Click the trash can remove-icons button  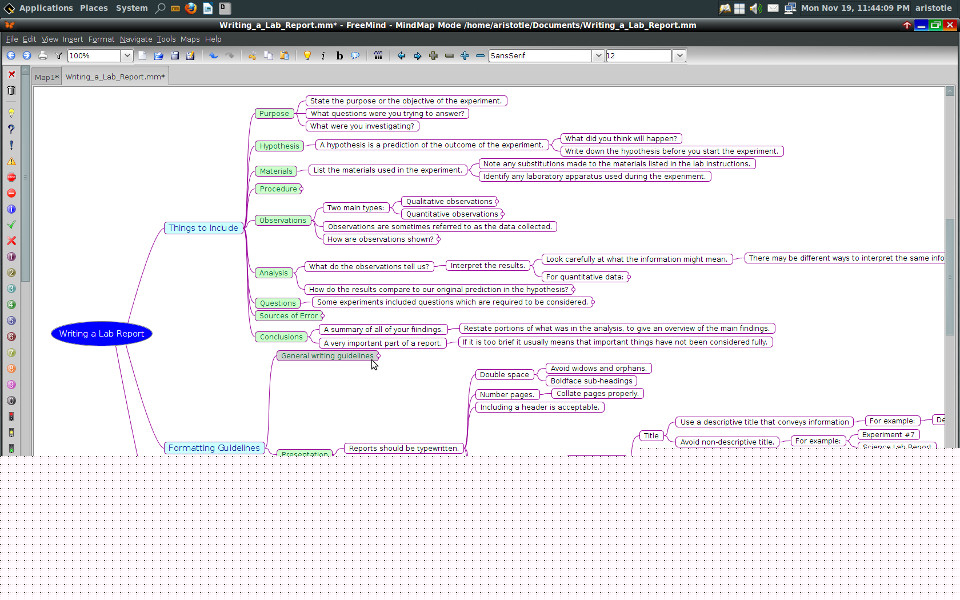(11, 91)
